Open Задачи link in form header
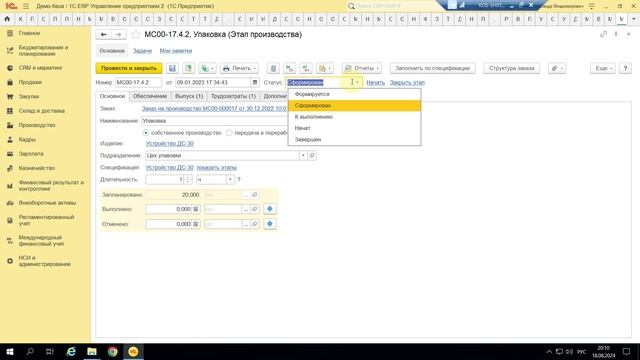Viewport: 640px width, 360px height. 142,51
